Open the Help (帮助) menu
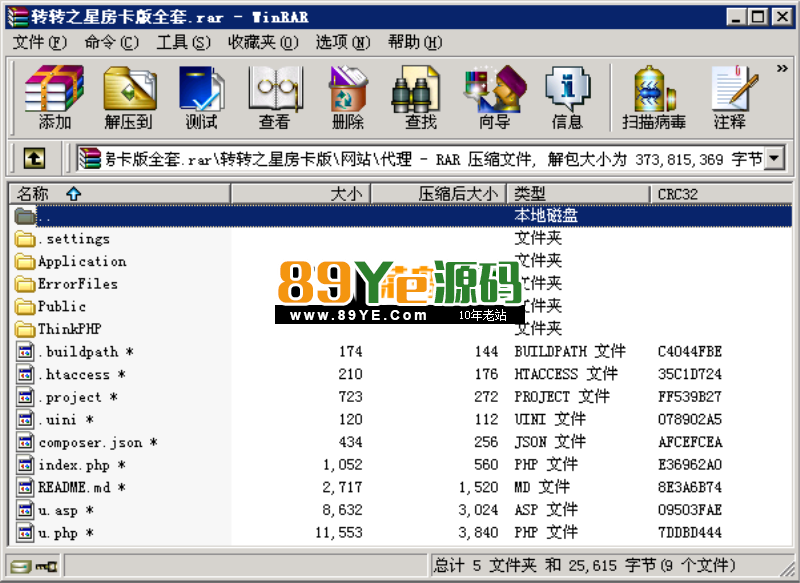This screenshot has width=800, height=583. 414,42
